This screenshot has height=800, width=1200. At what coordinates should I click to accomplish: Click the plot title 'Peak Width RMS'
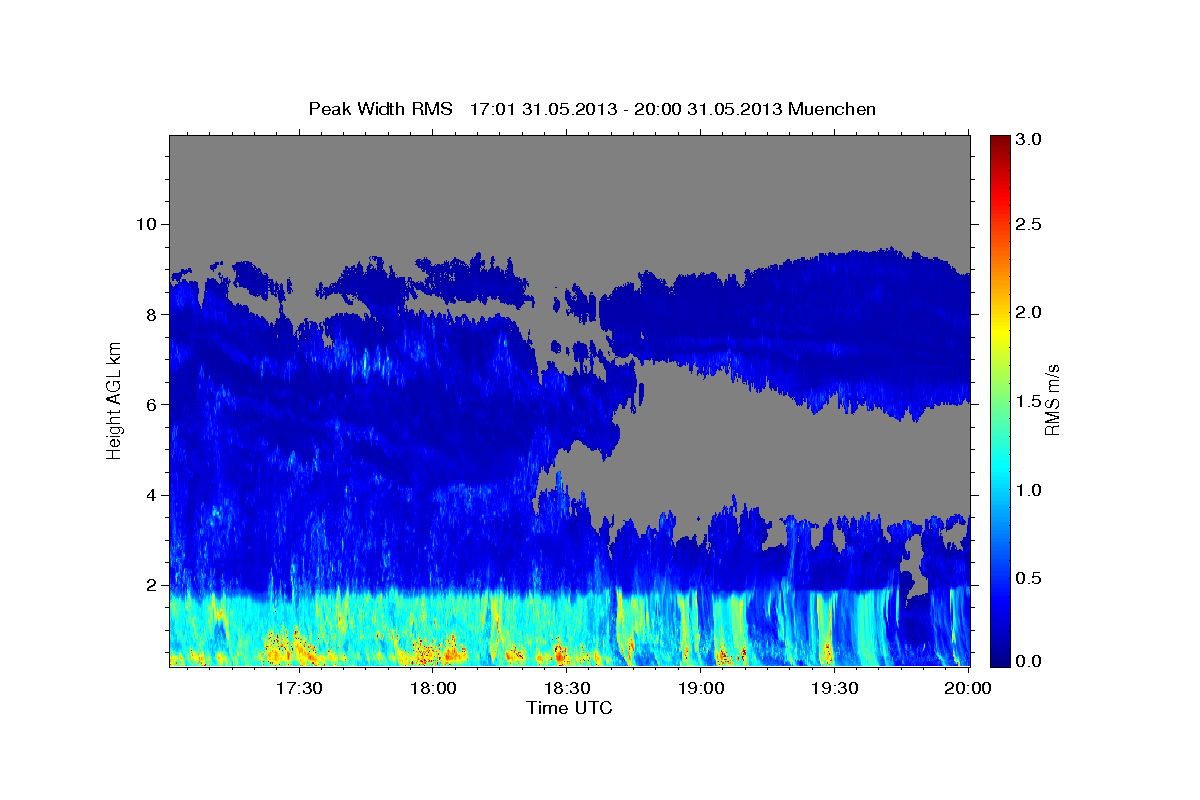(x=381, y=109)
